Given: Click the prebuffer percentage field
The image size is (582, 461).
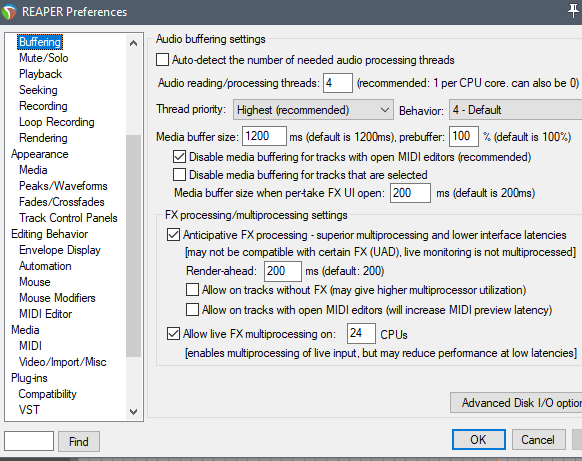Looking at the screenshot, I should click(464, 136).
